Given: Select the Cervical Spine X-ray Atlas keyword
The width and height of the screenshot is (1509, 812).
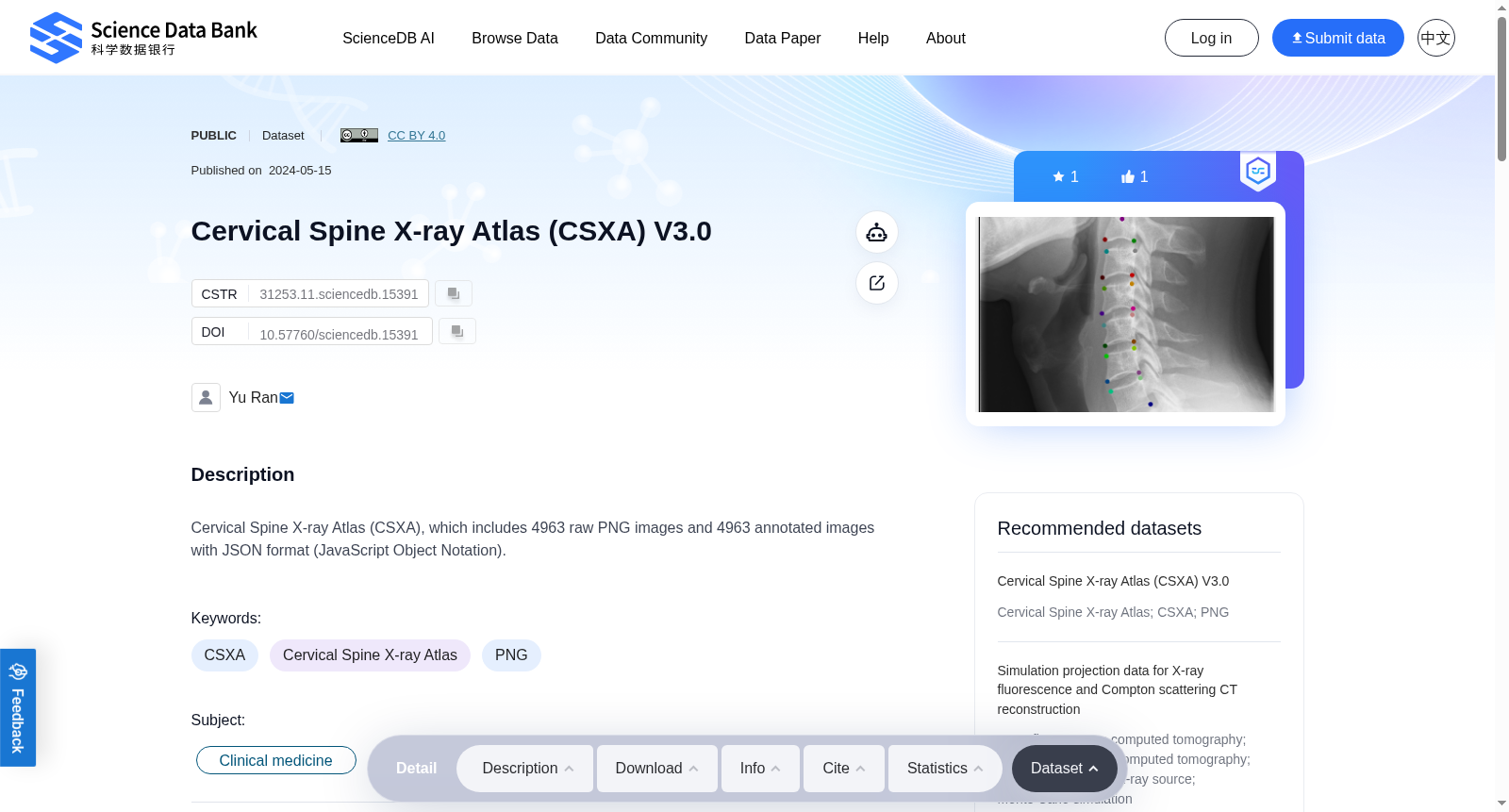Looking at the screenshot, I should pyautogui.click(x=370, y=655).
